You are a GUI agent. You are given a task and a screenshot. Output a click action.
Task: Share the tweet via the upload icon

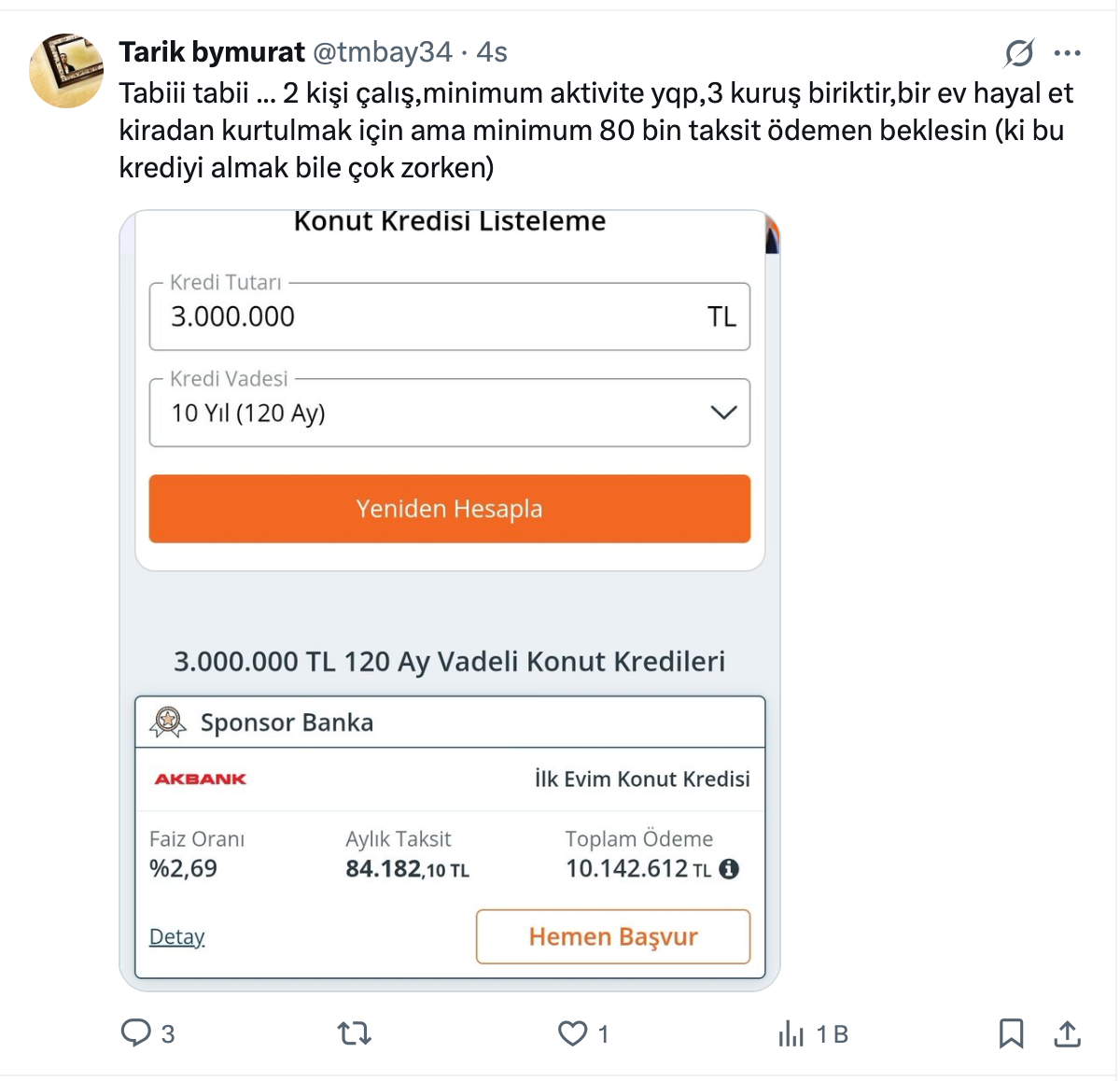pyautogui.click(x=1067, y=1032)
